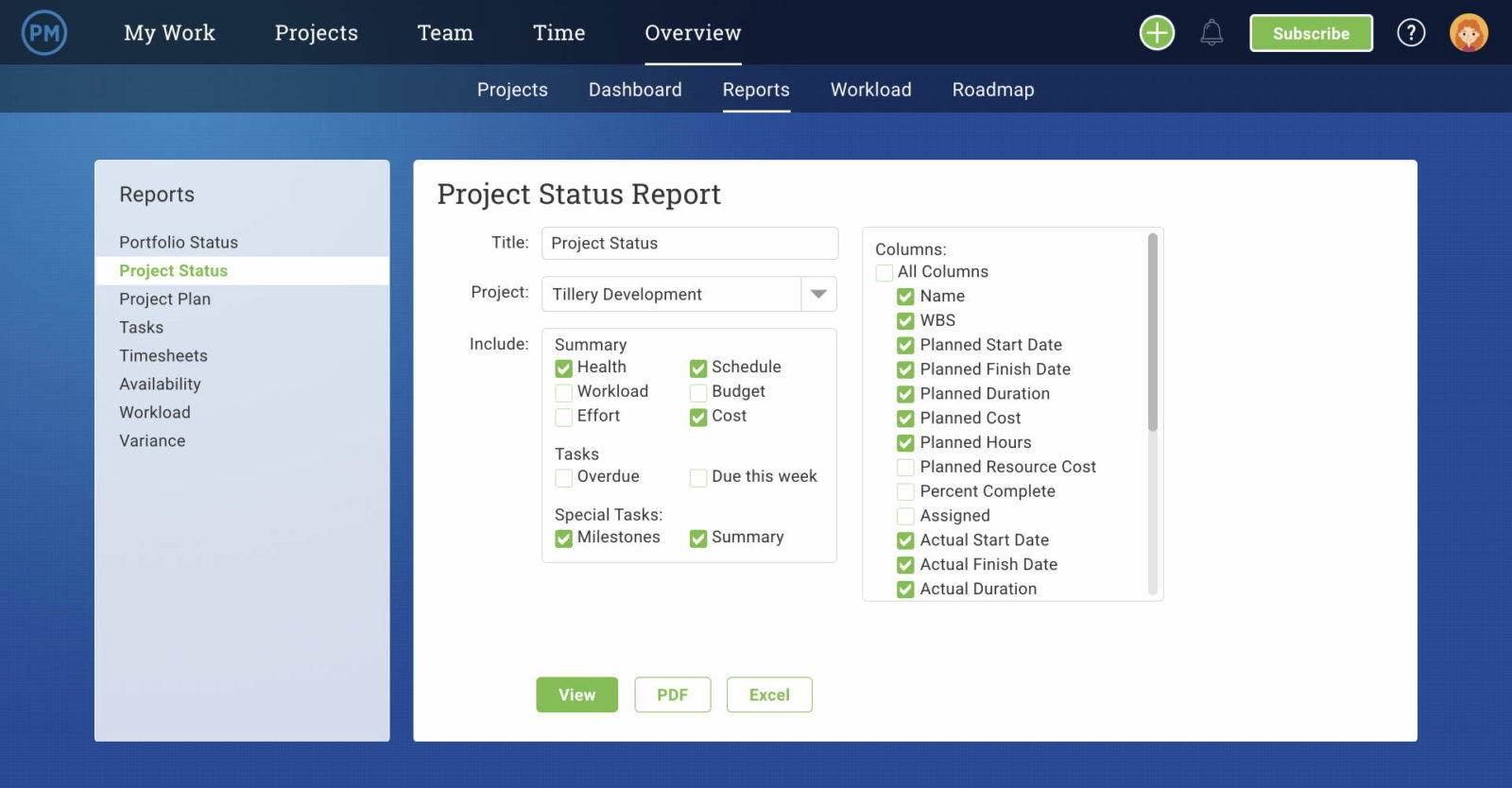This screenshot has height=788, width=1512.
Task: Click the Title input field
Action: point(689,244)
